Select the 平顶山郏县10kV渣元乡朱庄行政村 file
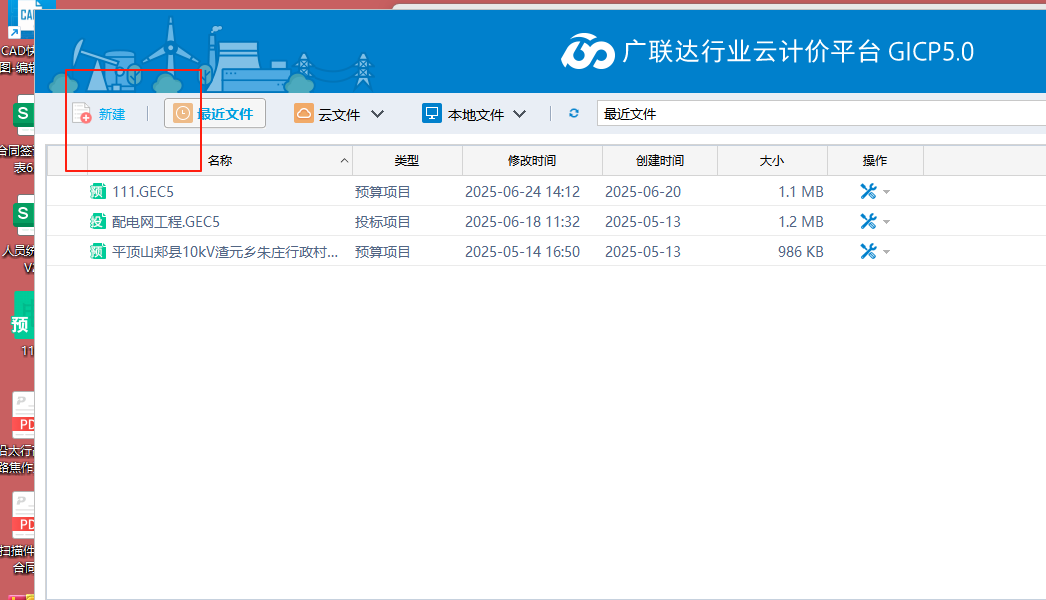1046x600 pixels. (x=225, y=252)
